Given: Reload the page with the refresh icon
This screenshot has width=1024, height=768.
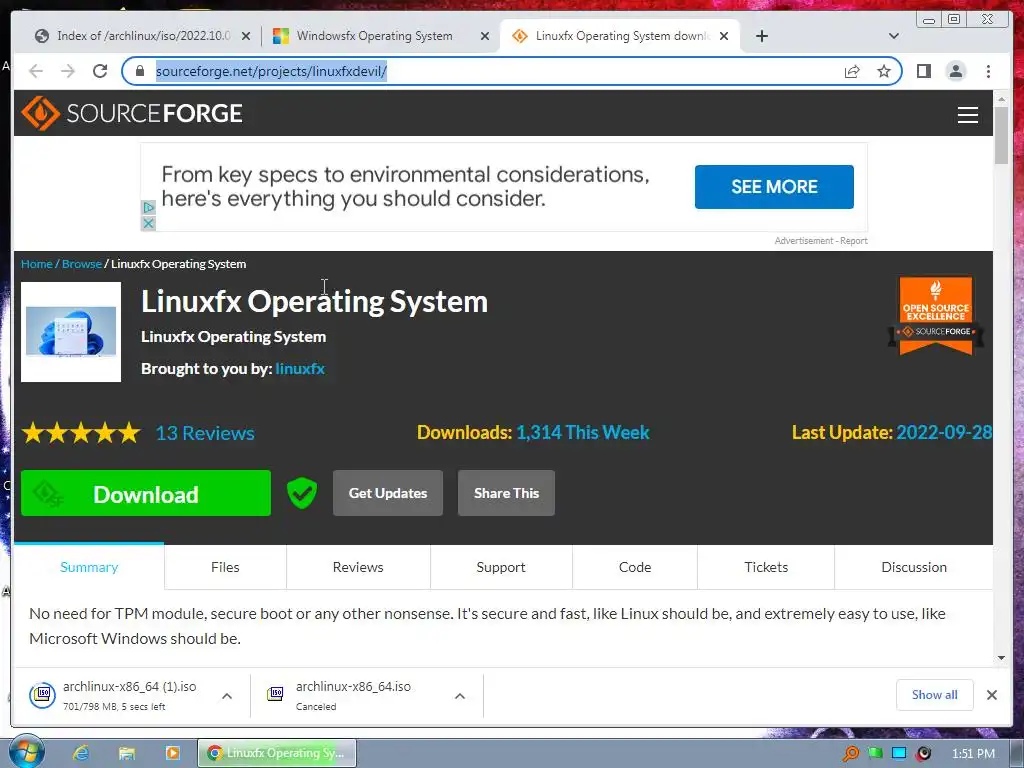Looking at the screenshot, I should click(100, 71).
